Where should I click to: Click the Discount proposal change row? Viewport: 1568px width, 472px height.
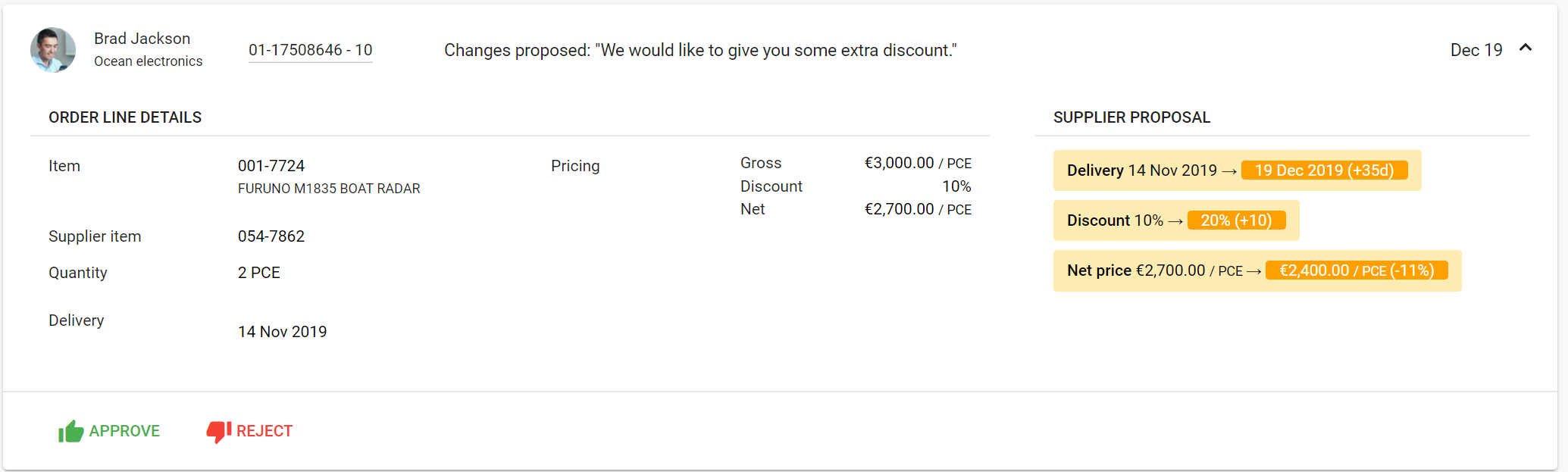click(1176, 220)
